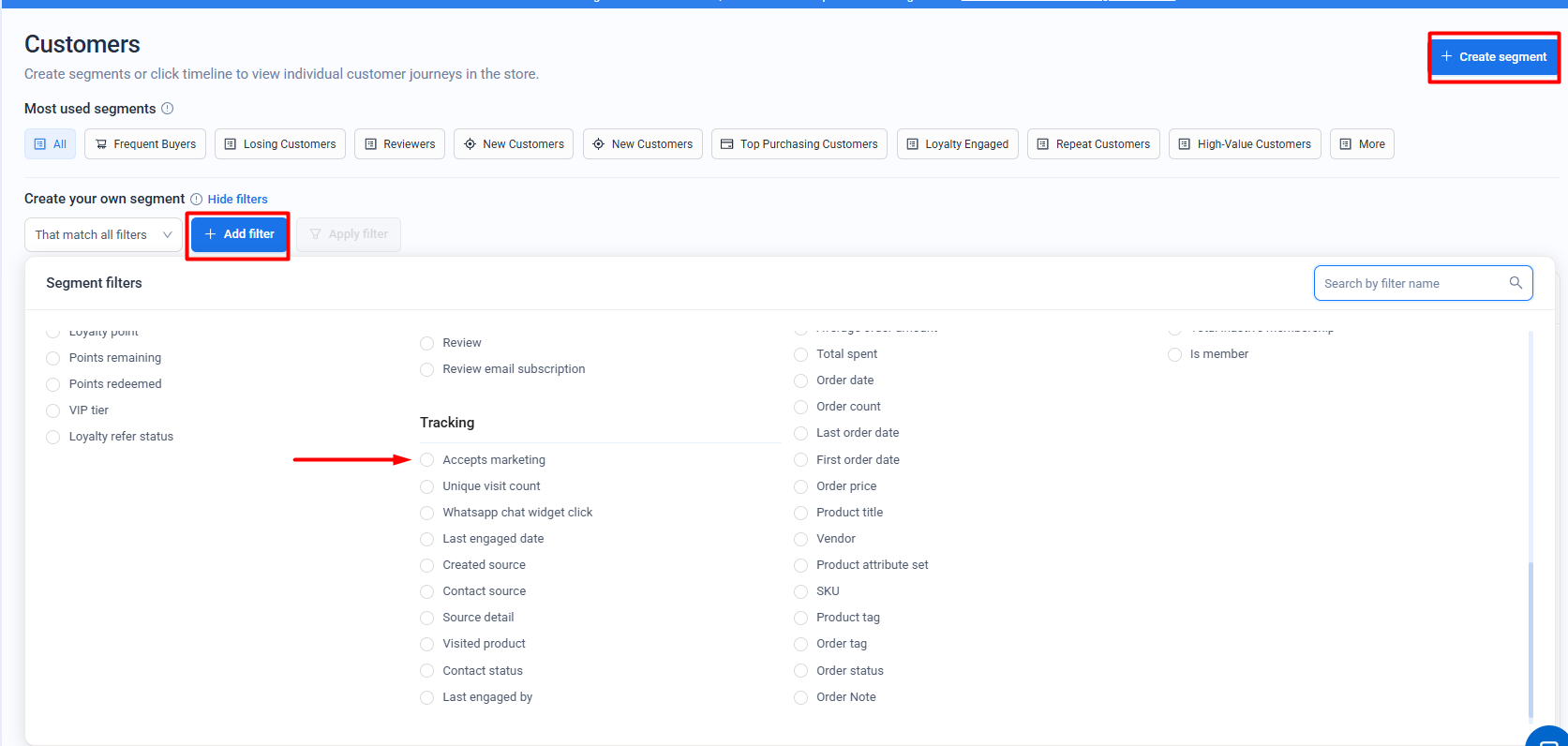Switch to the All segments tab
1568x746 pixels.
(51, 144)
